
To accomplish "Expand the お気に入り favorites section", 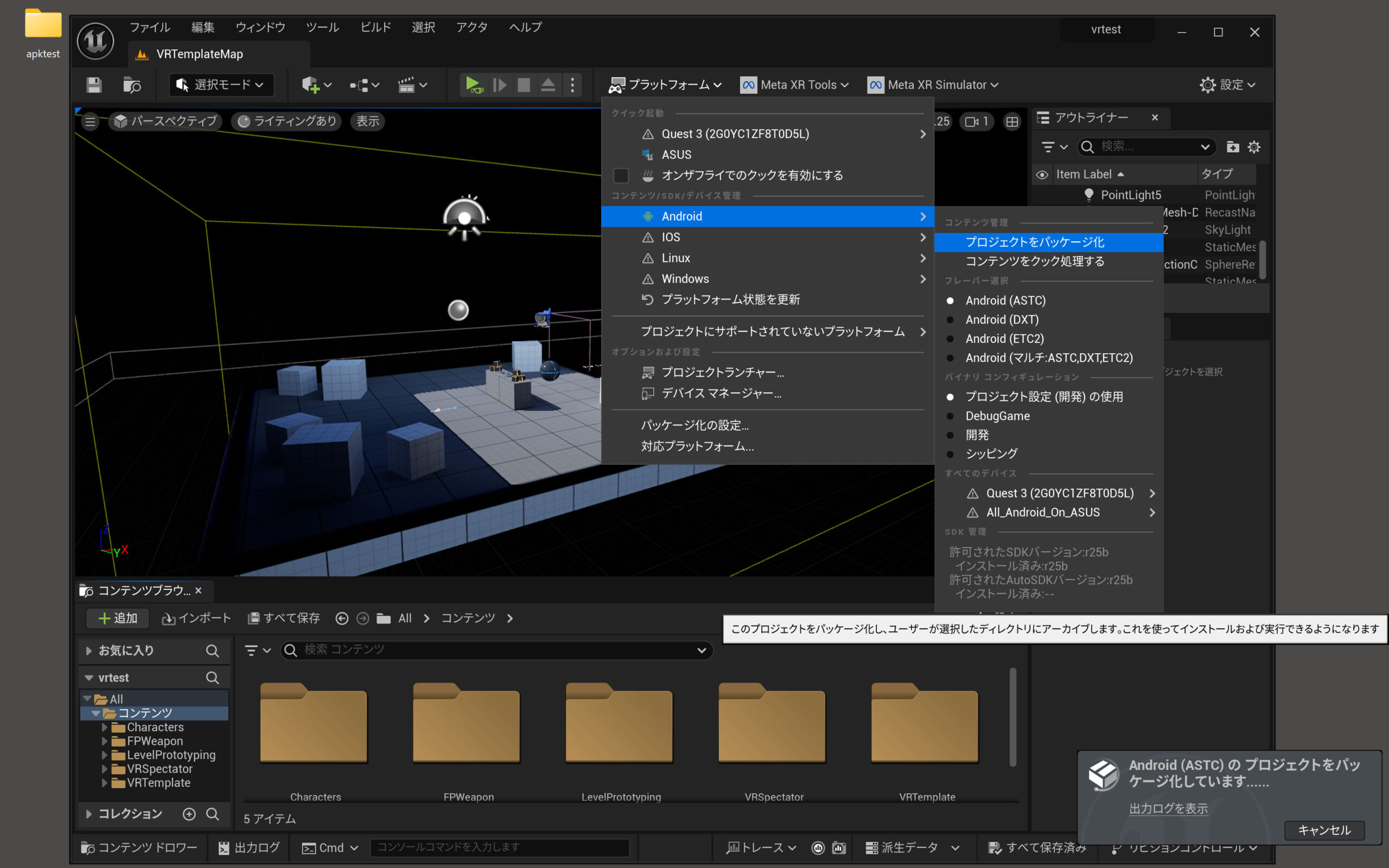I will (x=89, y=650).
